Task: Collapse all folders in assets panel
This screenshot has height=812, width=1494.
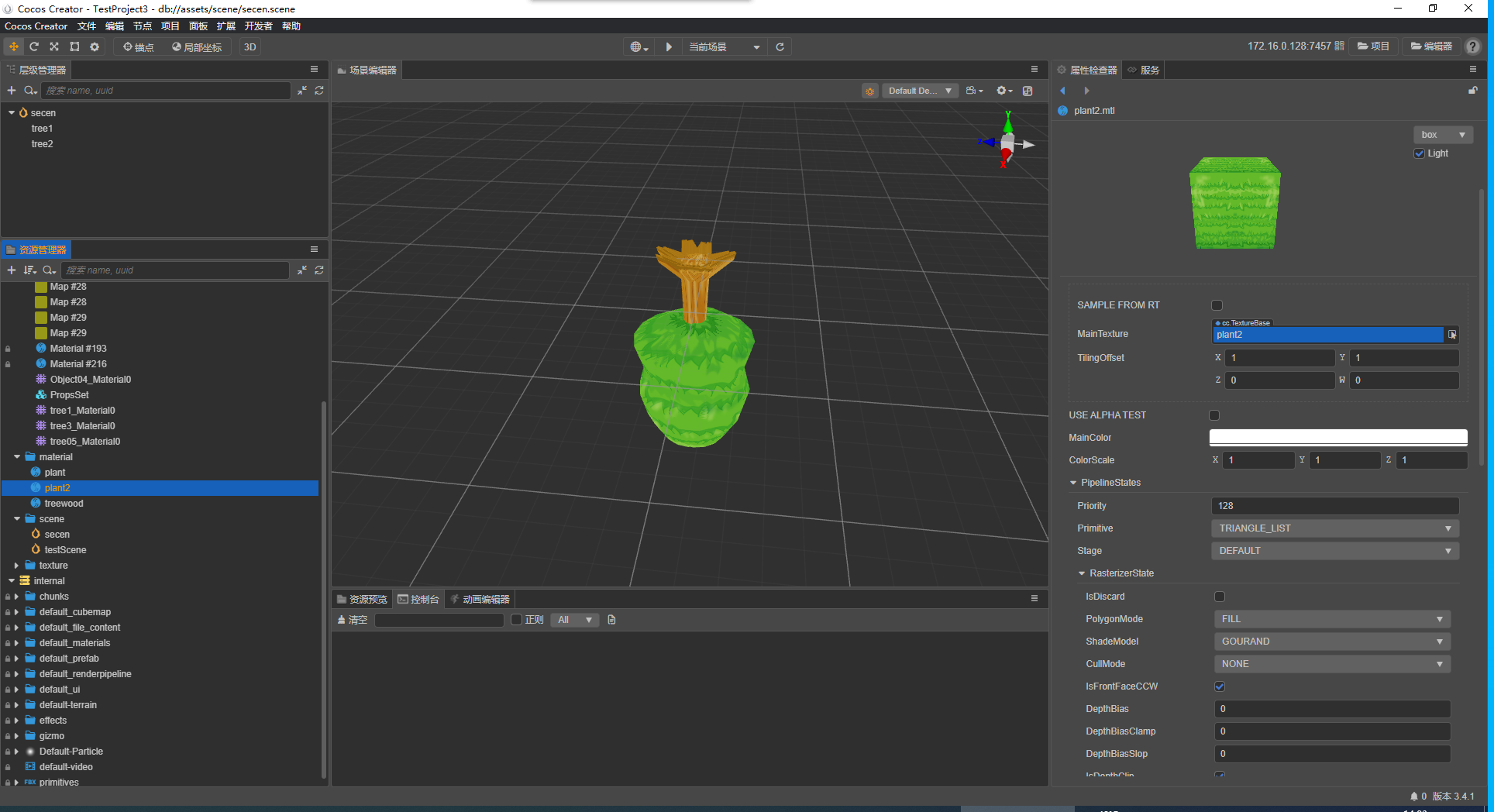Action: 302,270
